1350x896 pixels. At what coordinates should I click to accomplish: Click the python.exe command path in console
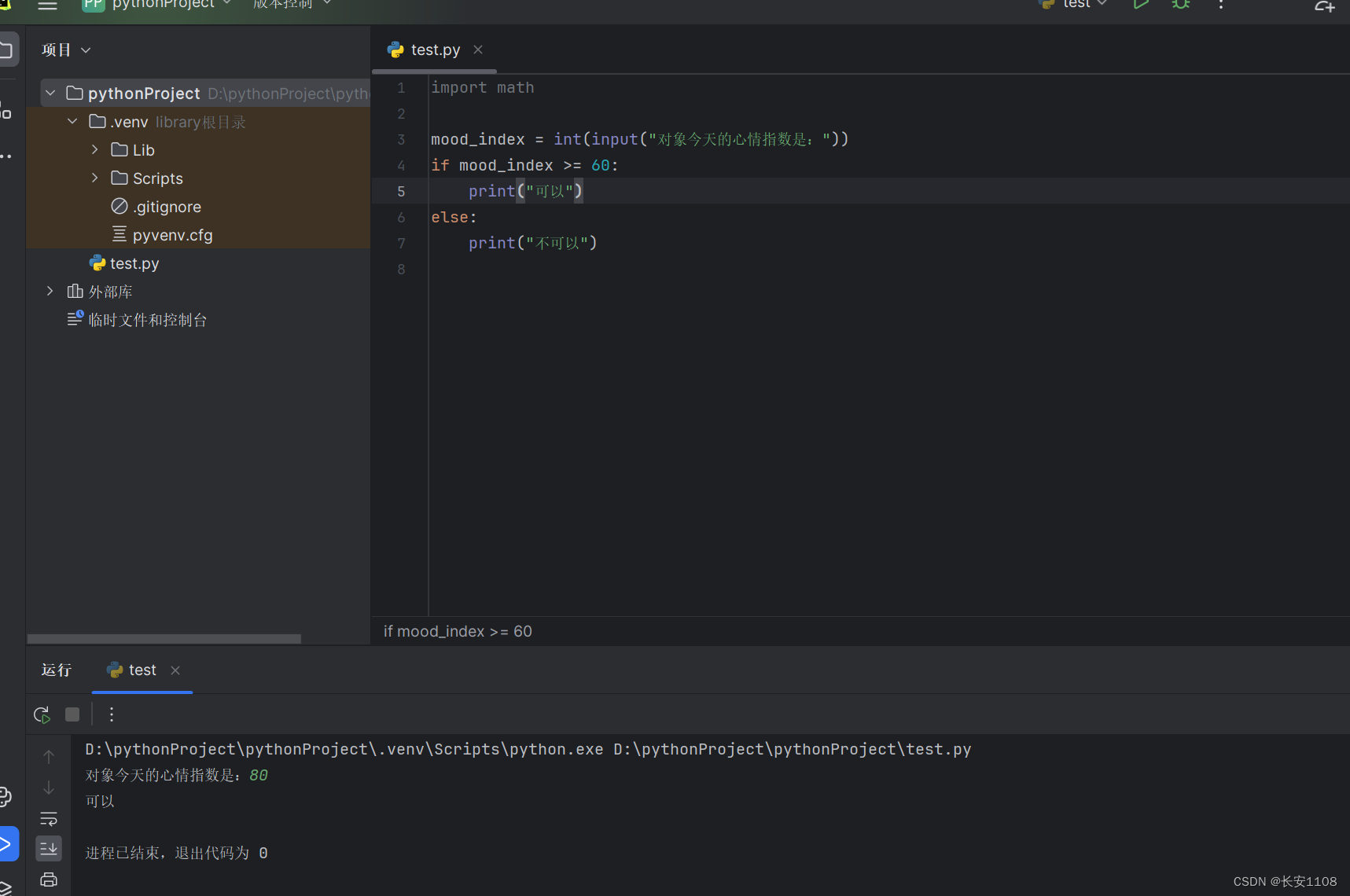tap(344, 750)
